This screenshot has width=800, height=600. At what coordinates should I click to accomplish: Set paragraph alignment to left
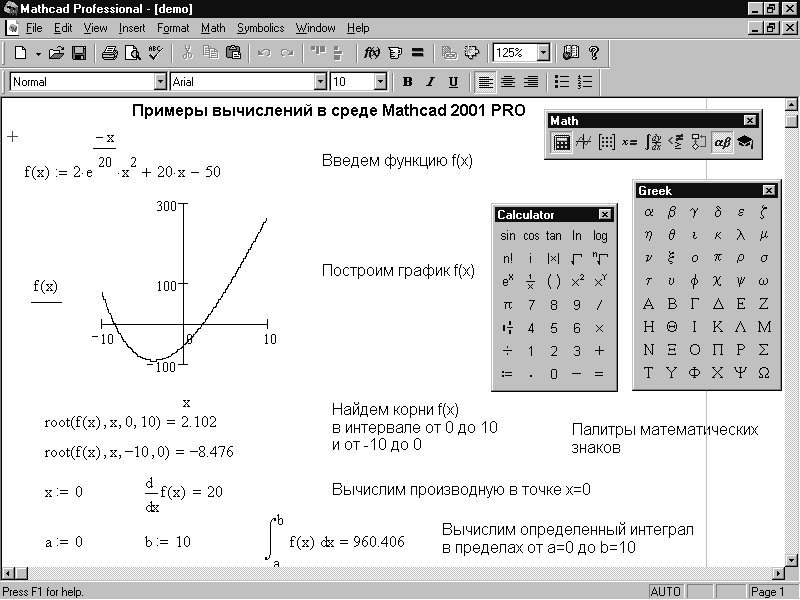tap(485, 82)
